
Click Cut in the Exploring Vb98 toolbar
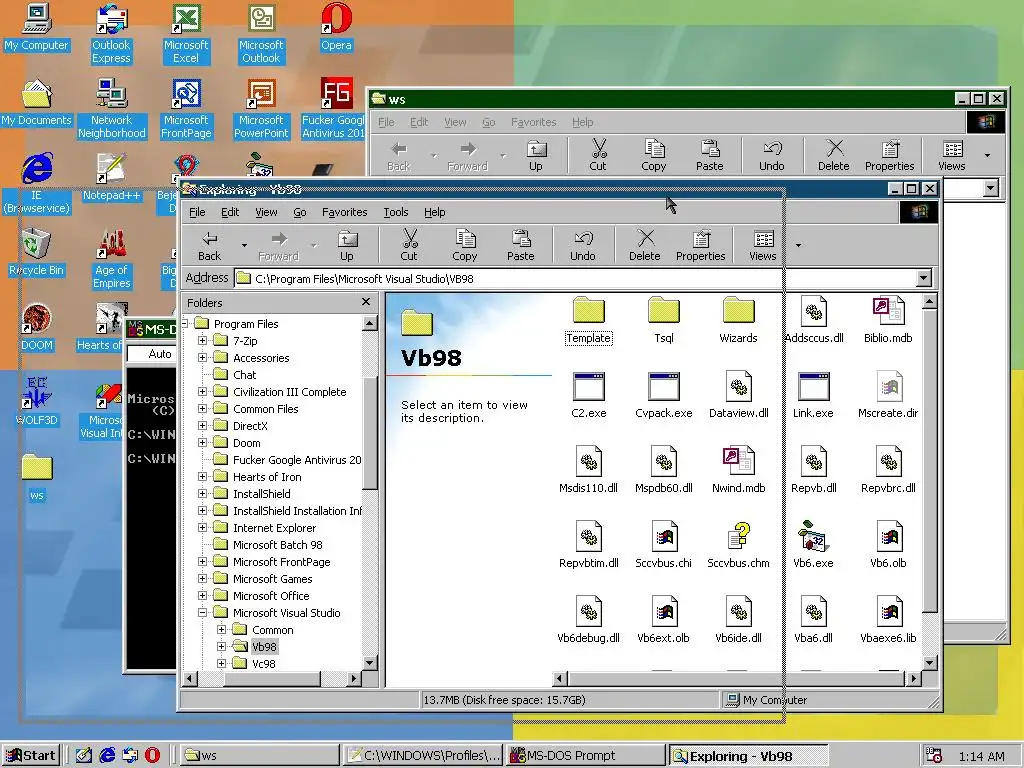point(409,246)
